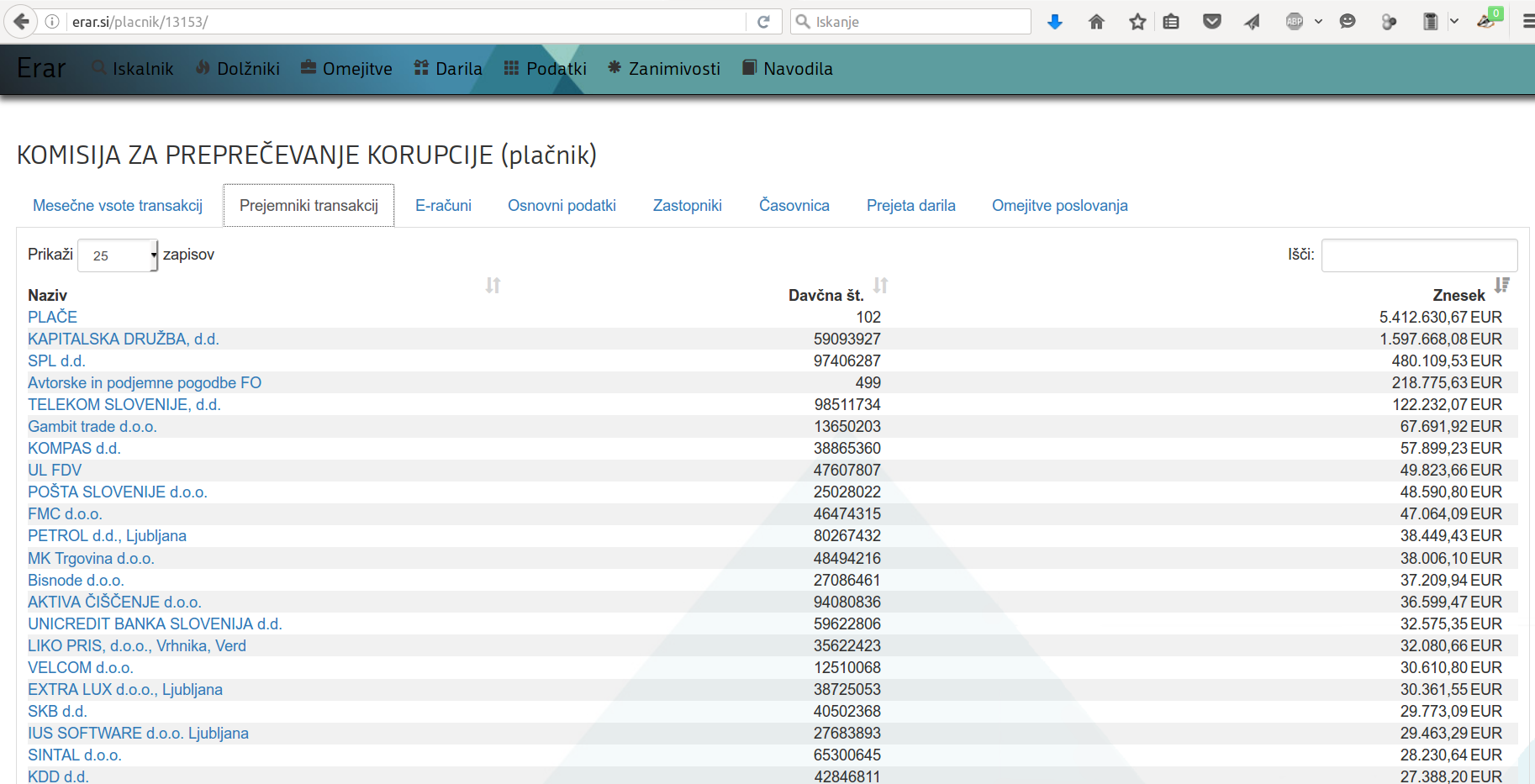Screen dimensions: 1535x784
Task: Open the SPL d.d. link
Action: click(56, 360)
